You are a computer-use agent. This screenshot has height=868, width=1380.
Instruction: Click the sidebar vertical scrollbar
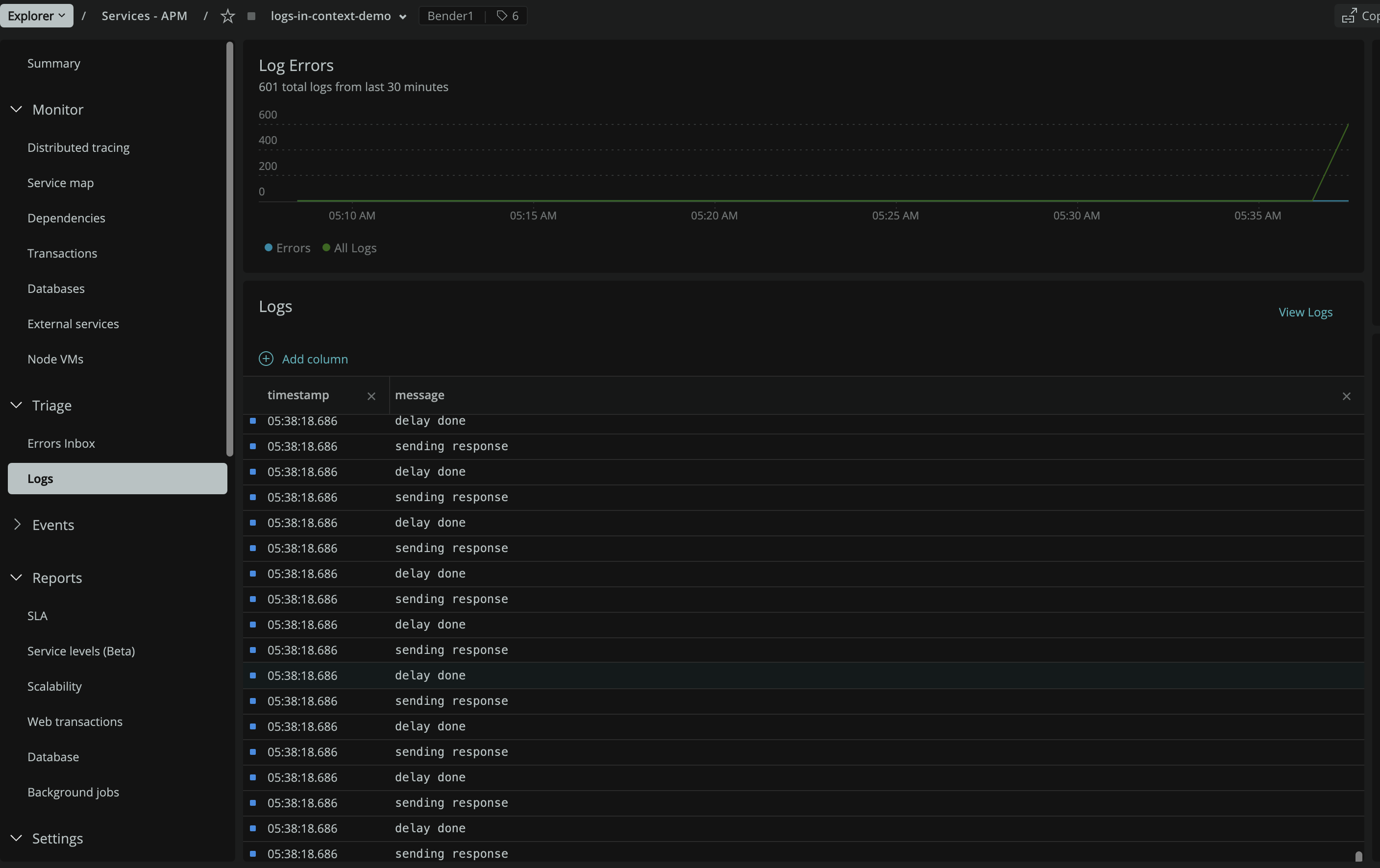230,249
